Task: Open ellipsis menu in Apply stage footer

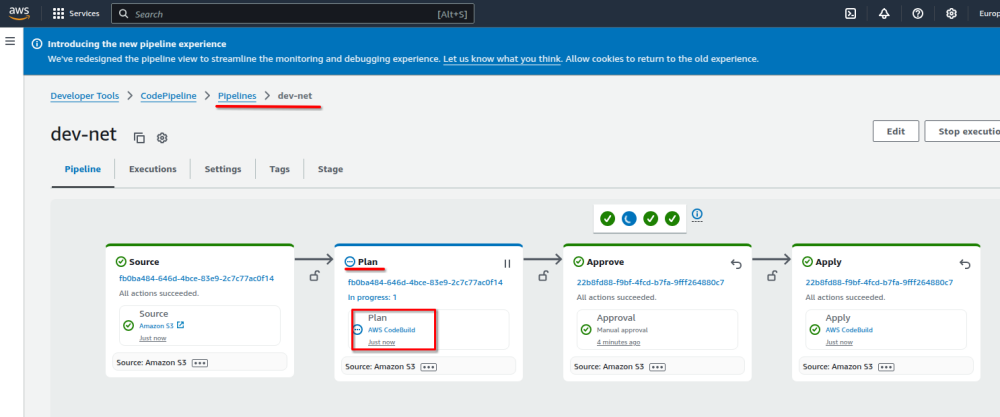Action: click(886, 367)
